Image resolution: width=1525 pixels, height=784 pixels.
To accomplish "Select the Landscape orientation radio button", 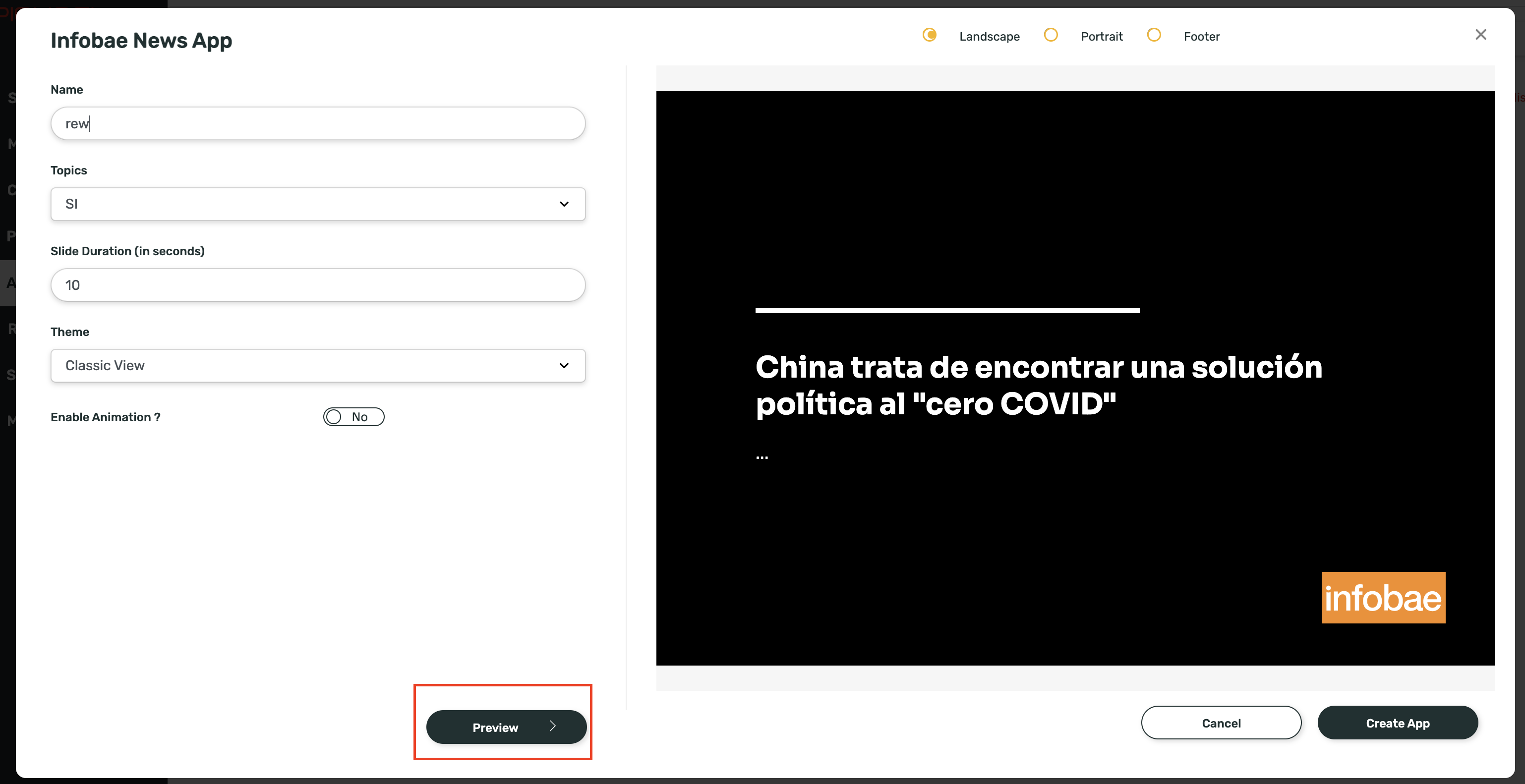I will pos(930,35).
